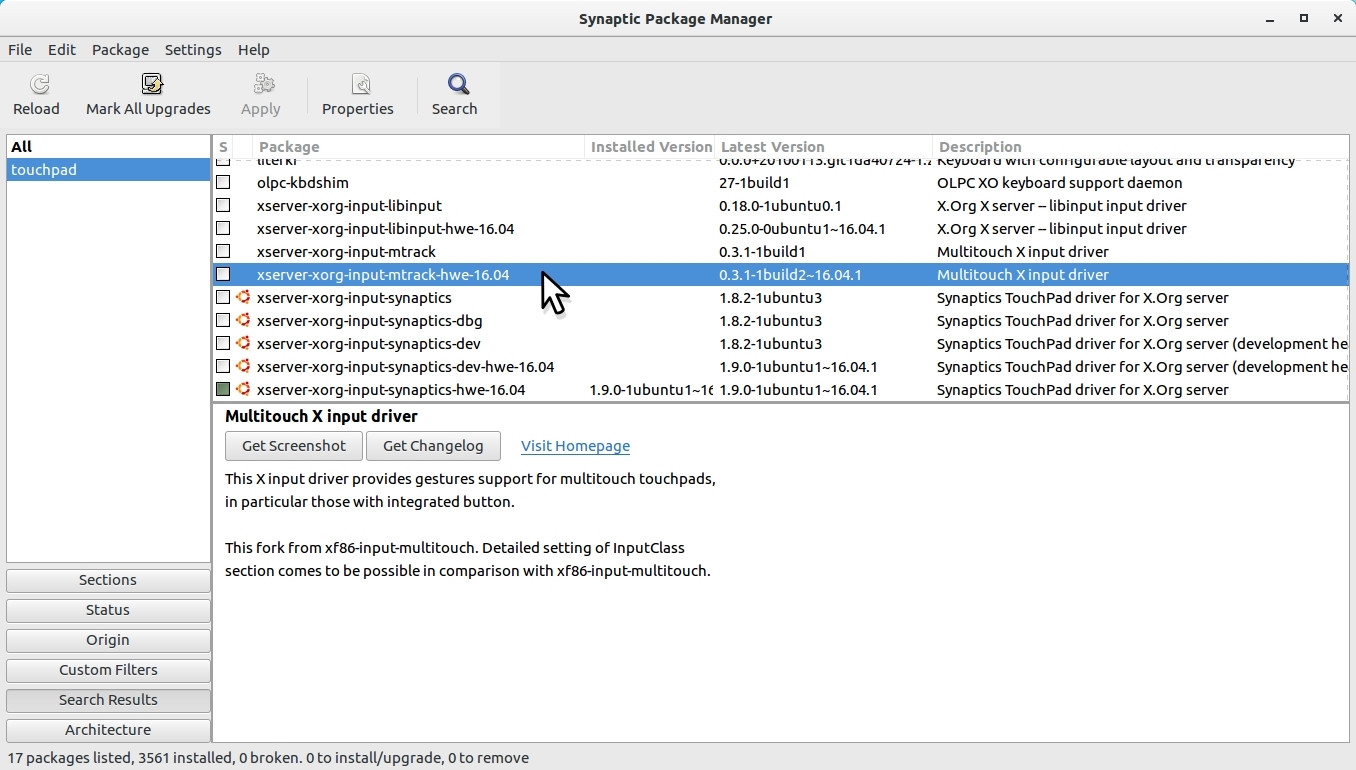Click Ubuntu logo beside xserver-xorg-input-synaptics-dbg
The height and width of the screenshot is (770, 1356).
coord(242,321)
